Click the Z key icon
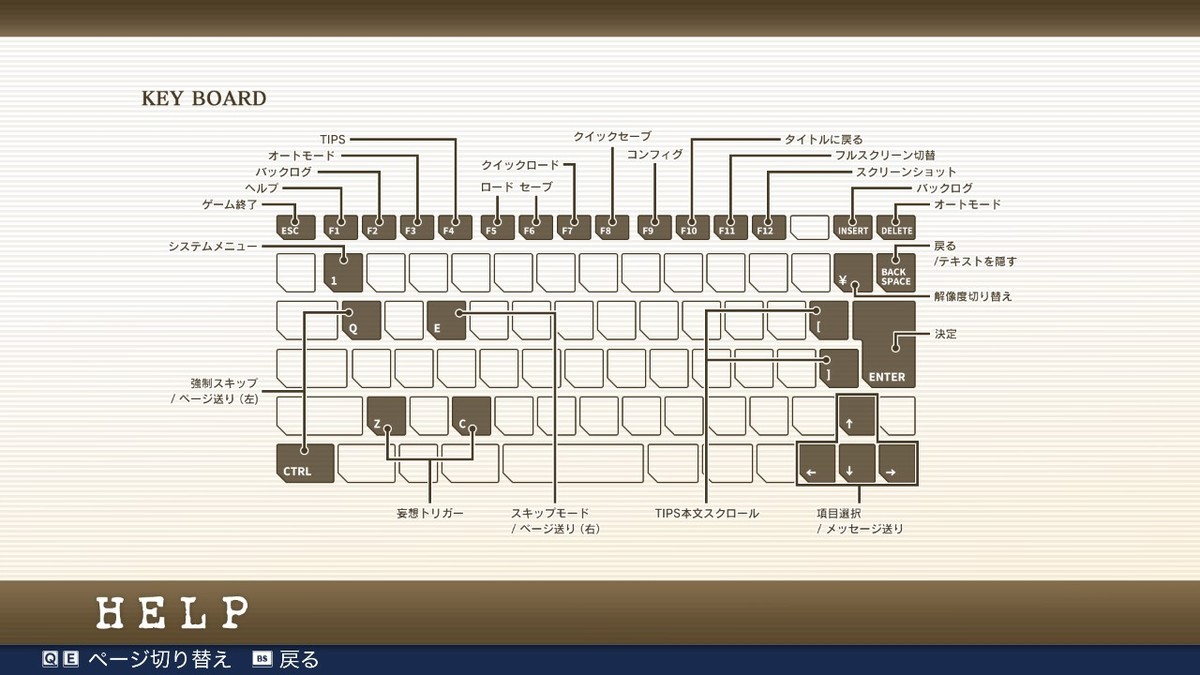The height and width of the screenshot is (675, 1200). point(386,416)
